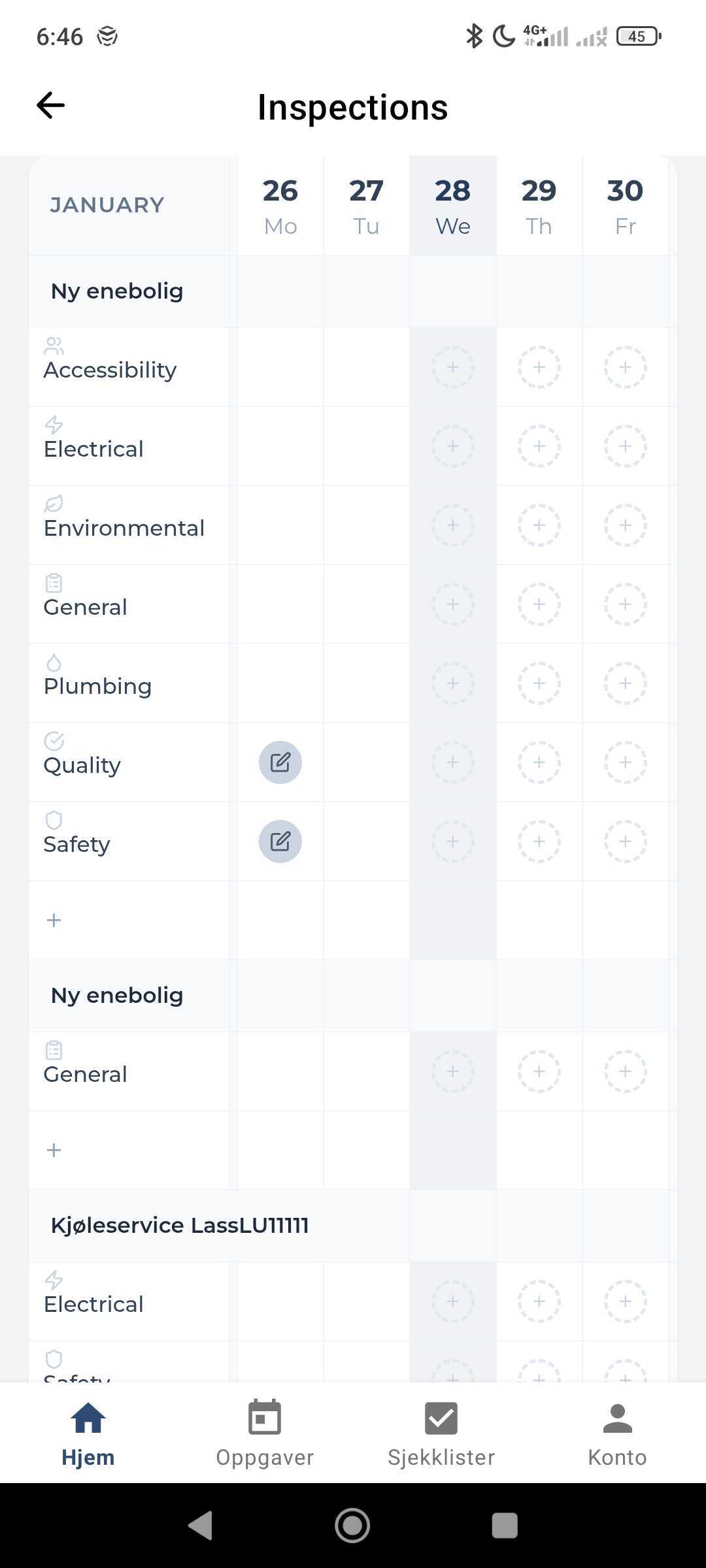Add new inspection type to second Ny enebolig
Viewport: 706px width, 1568px height.
(x=54, y=1150)
